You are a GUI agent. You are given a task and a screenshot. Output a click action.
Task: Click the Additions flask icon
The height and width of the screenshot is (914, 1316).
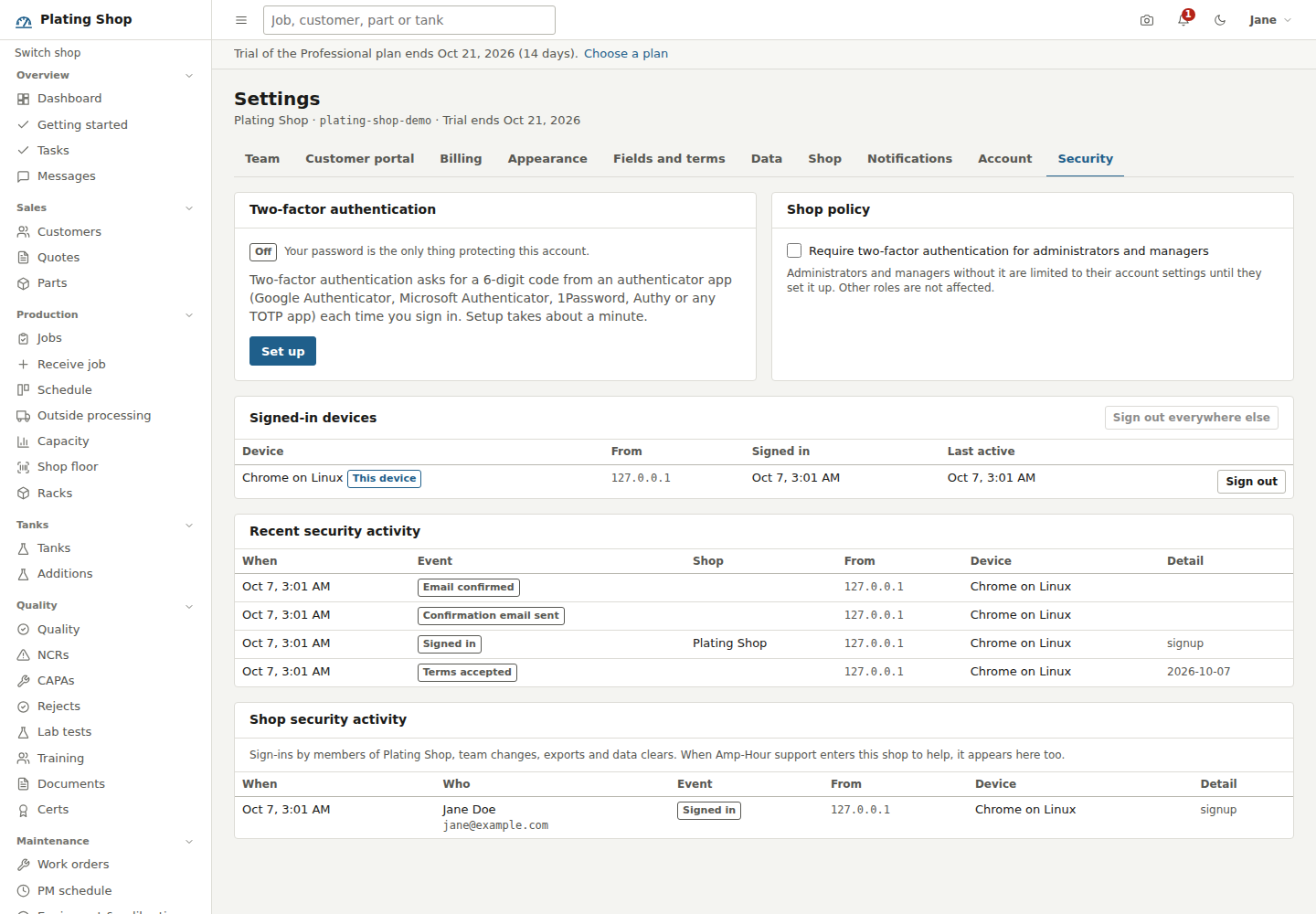pyautogui.click(x=24, y=574)
